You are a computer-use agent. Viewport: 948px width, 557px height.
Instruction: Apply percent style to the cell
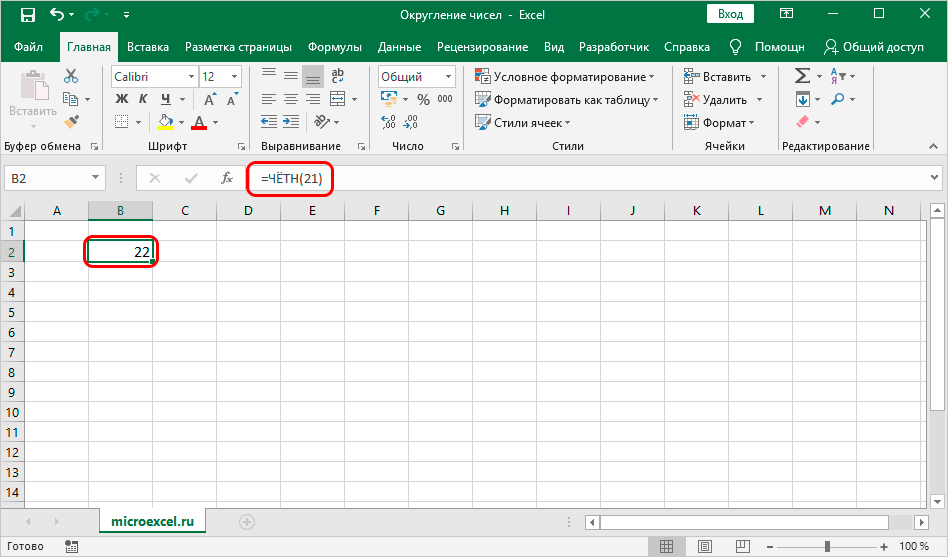click(423, 99)
